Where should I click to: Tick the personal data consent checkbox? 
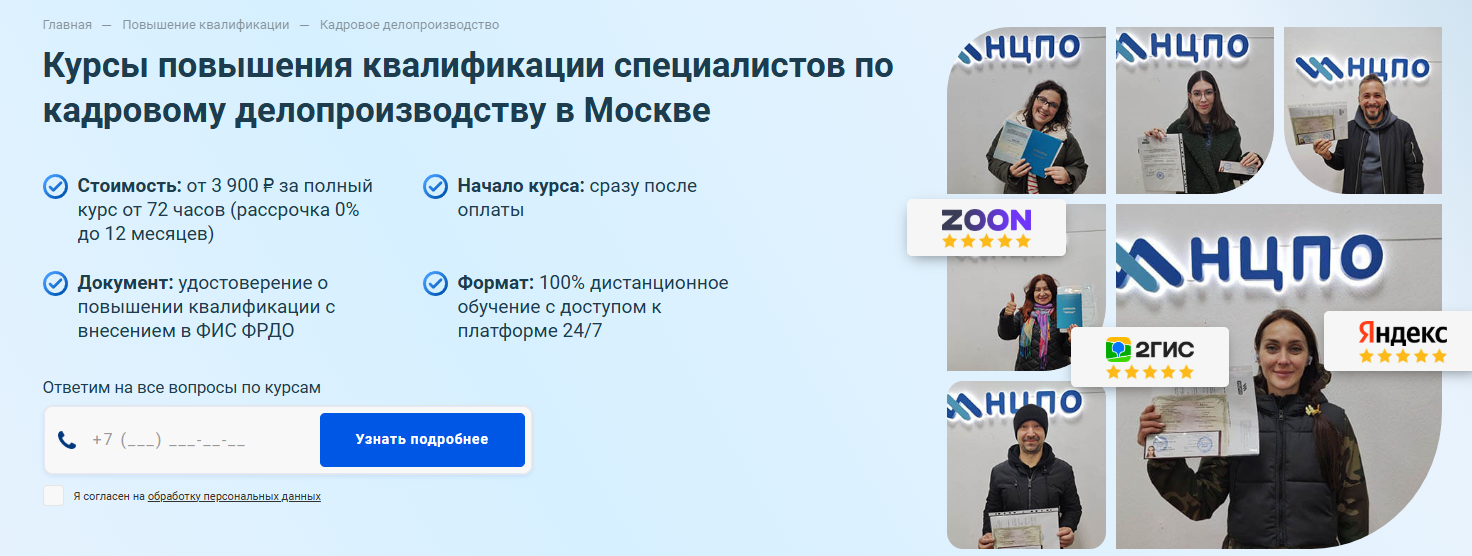click(x=54, y=496)
